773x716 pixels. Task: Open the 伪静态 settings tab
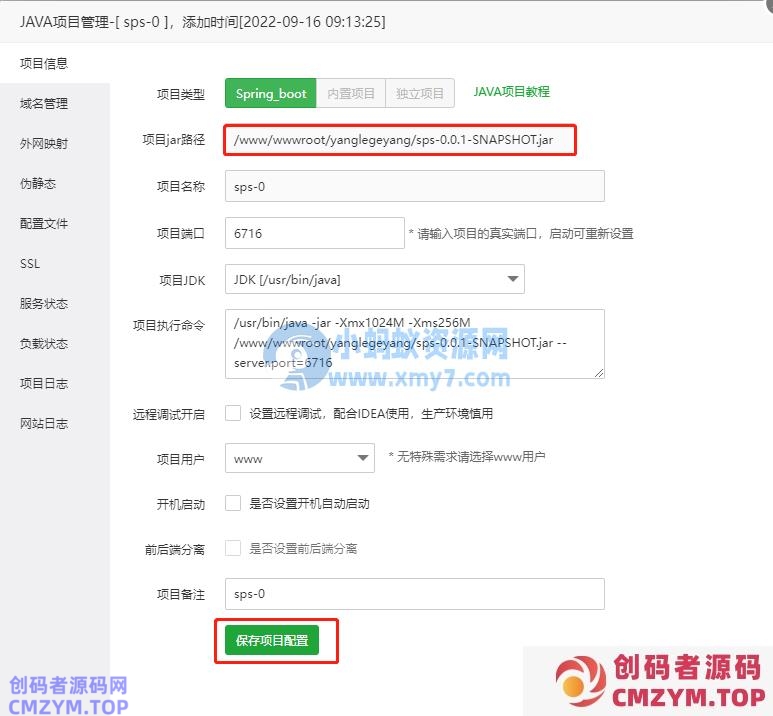(38, 183)
